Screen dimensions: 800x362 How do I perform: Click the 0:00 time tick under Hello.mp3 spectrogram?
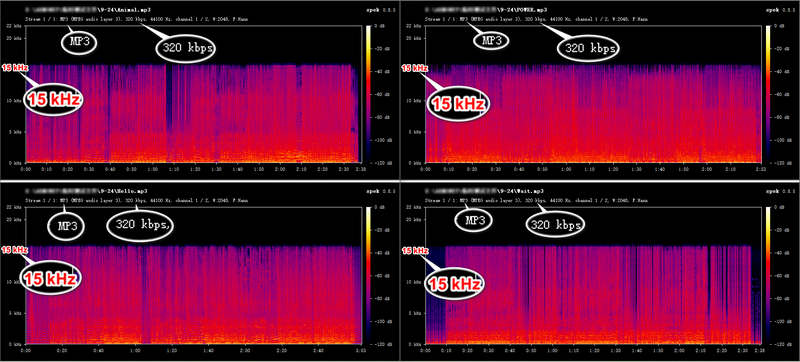tap(26, 350)
